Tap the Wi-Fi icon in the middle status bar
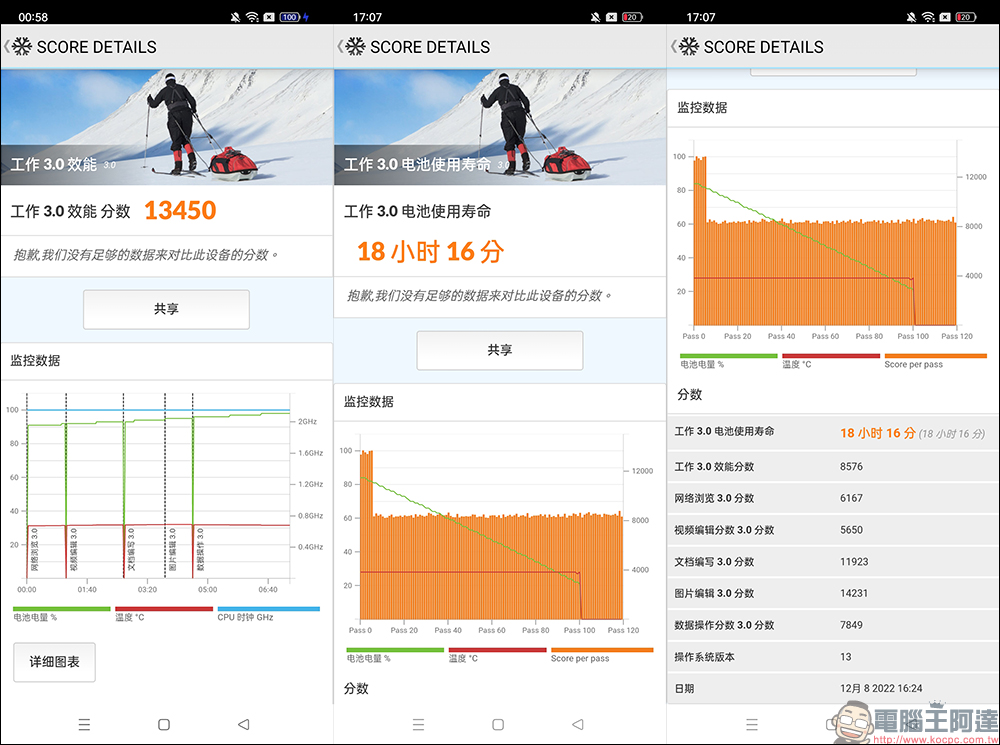This screenshot has width=1000, height=745. coord(609,17)
